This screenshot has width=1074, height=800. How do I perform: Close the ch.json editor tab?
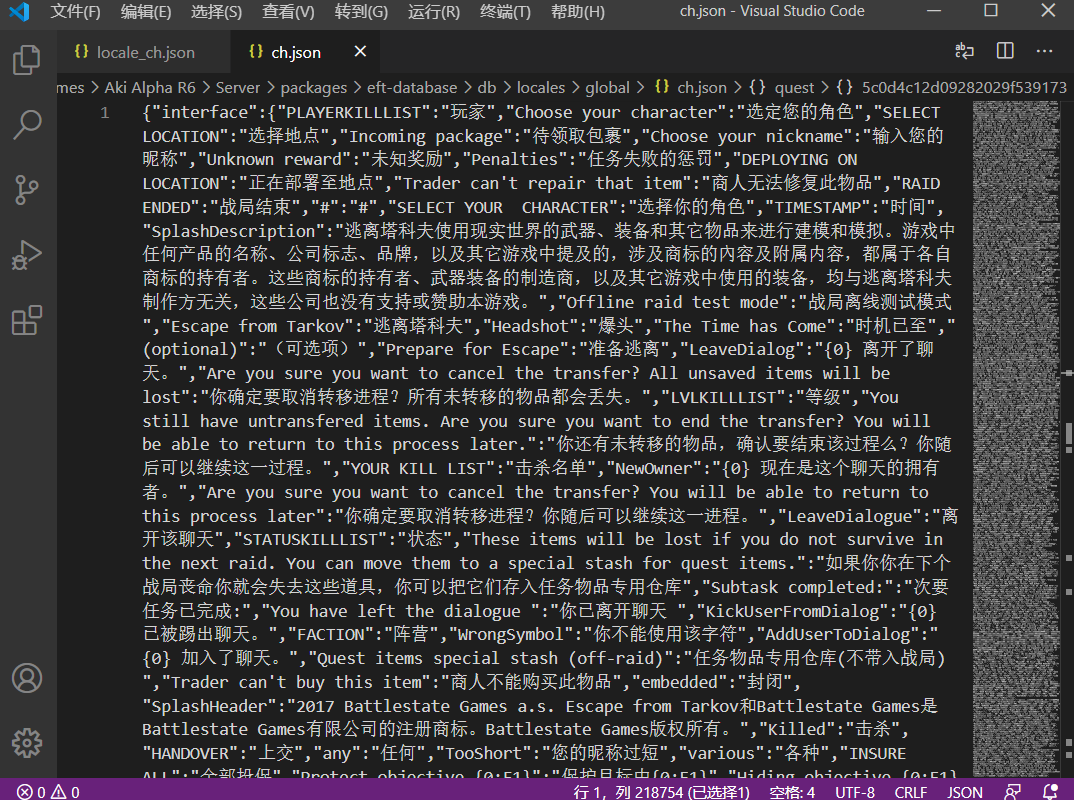point(360,51)
